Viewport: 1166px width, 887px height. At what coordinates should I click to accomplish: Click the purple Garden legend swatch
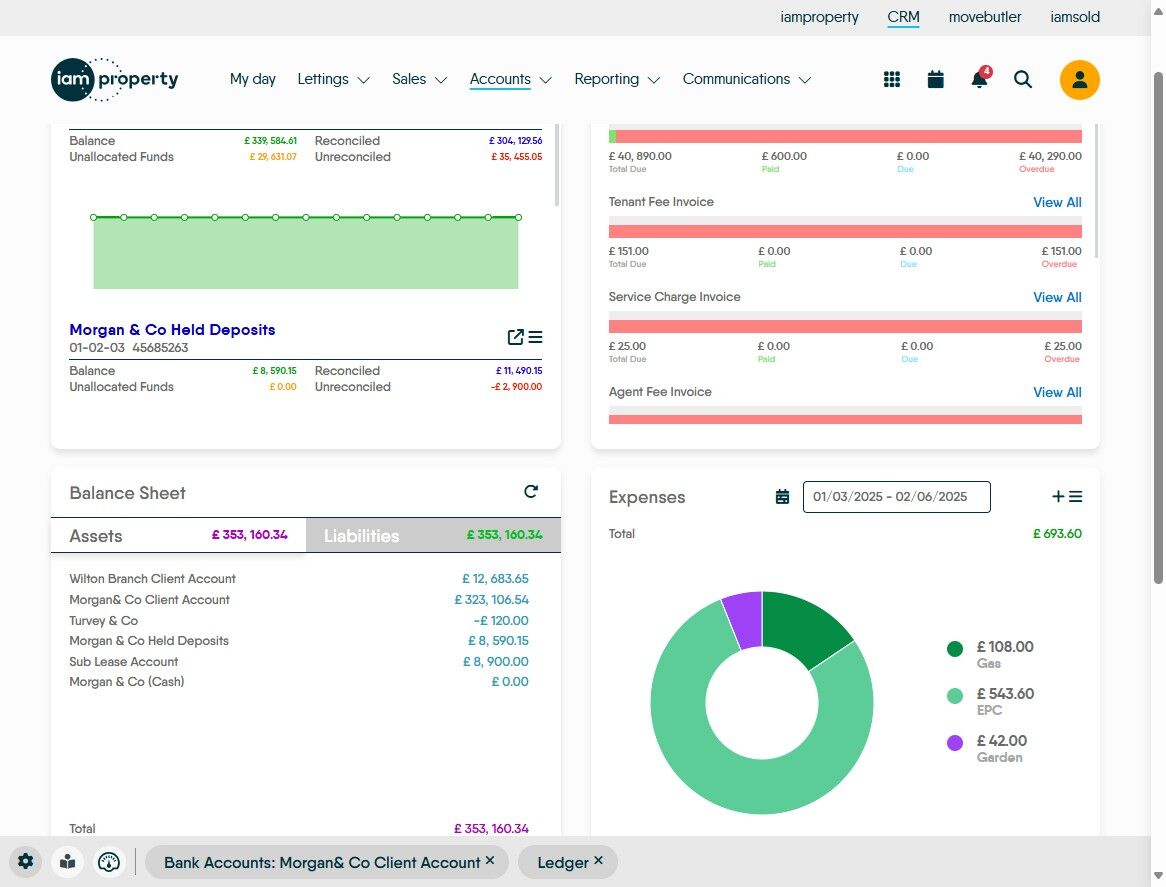pos(955,743)
